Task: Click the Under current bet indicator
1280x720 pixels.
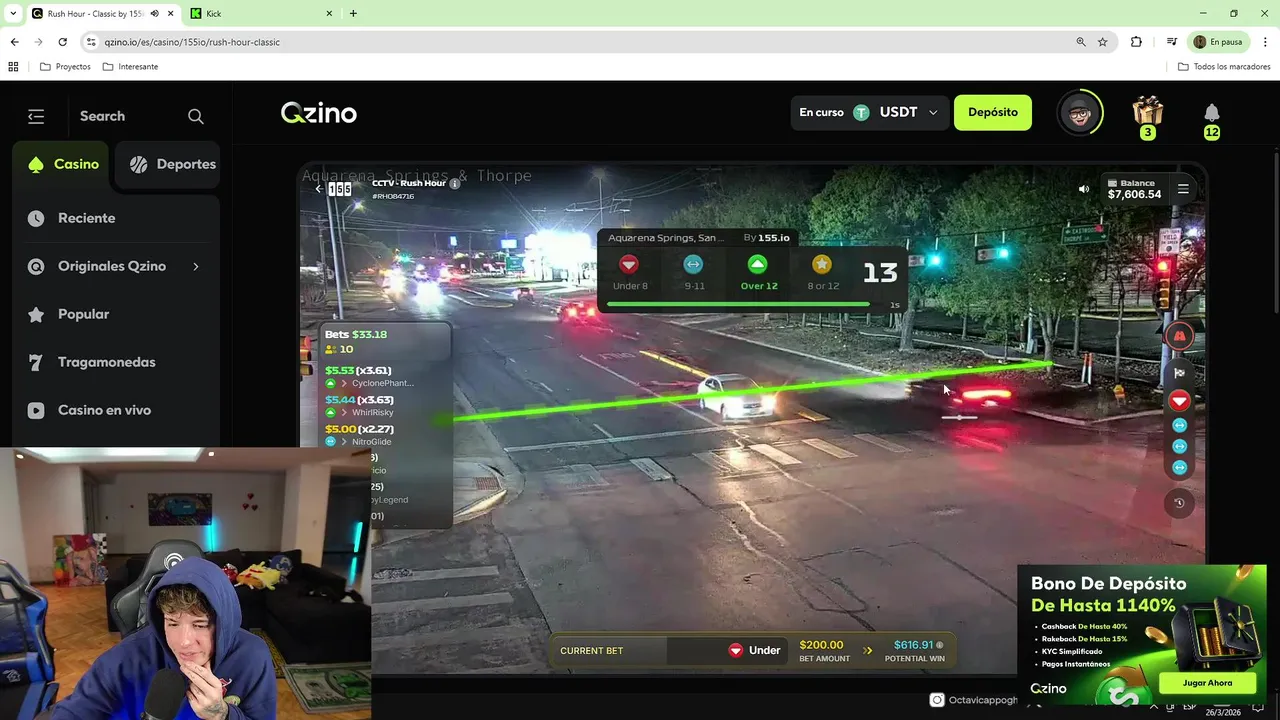Action: pos(755,650)
